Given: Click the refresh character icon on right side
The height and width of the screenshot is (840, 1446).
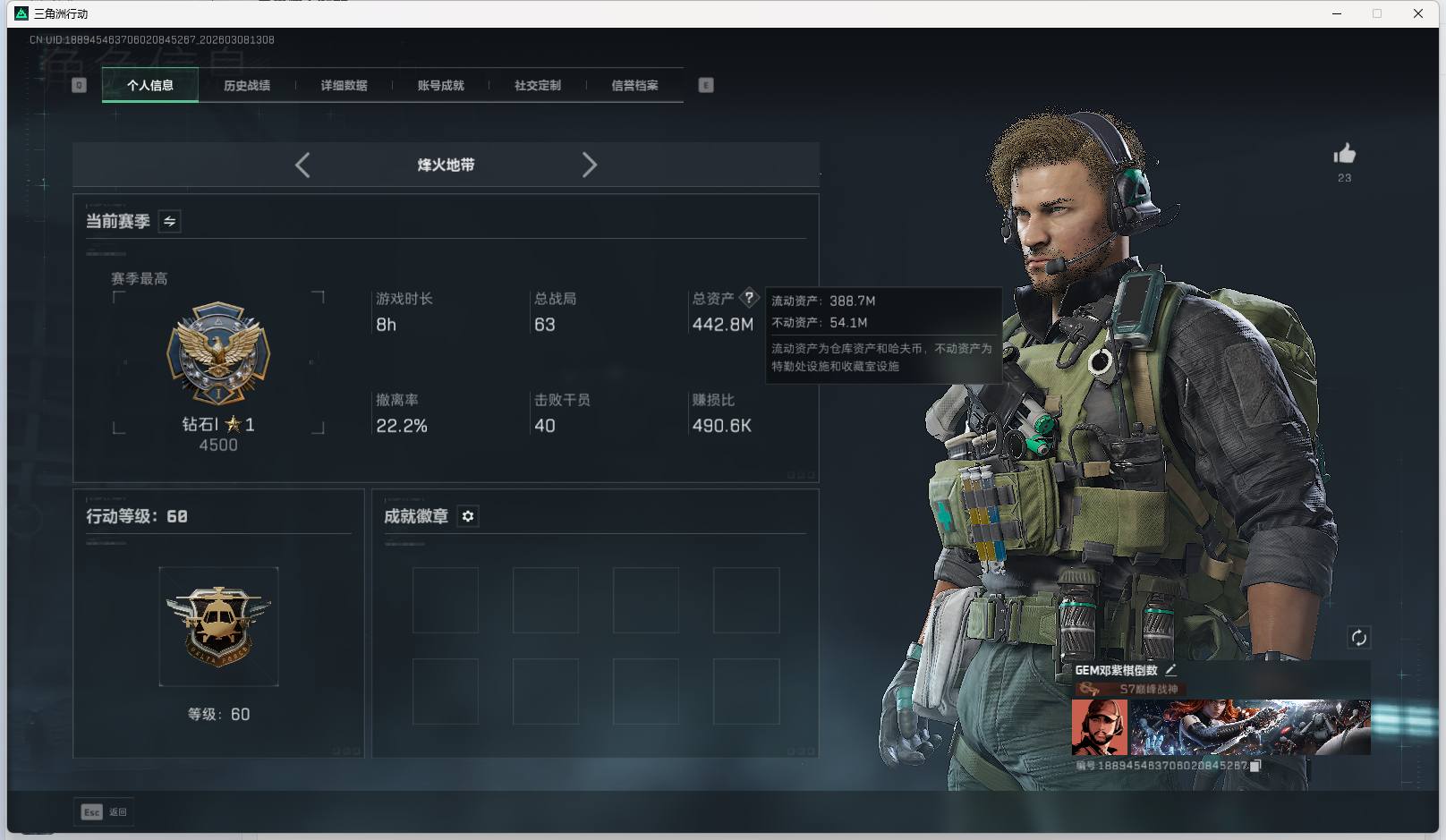Looking at the screenshot, I should coord(1358,638).
